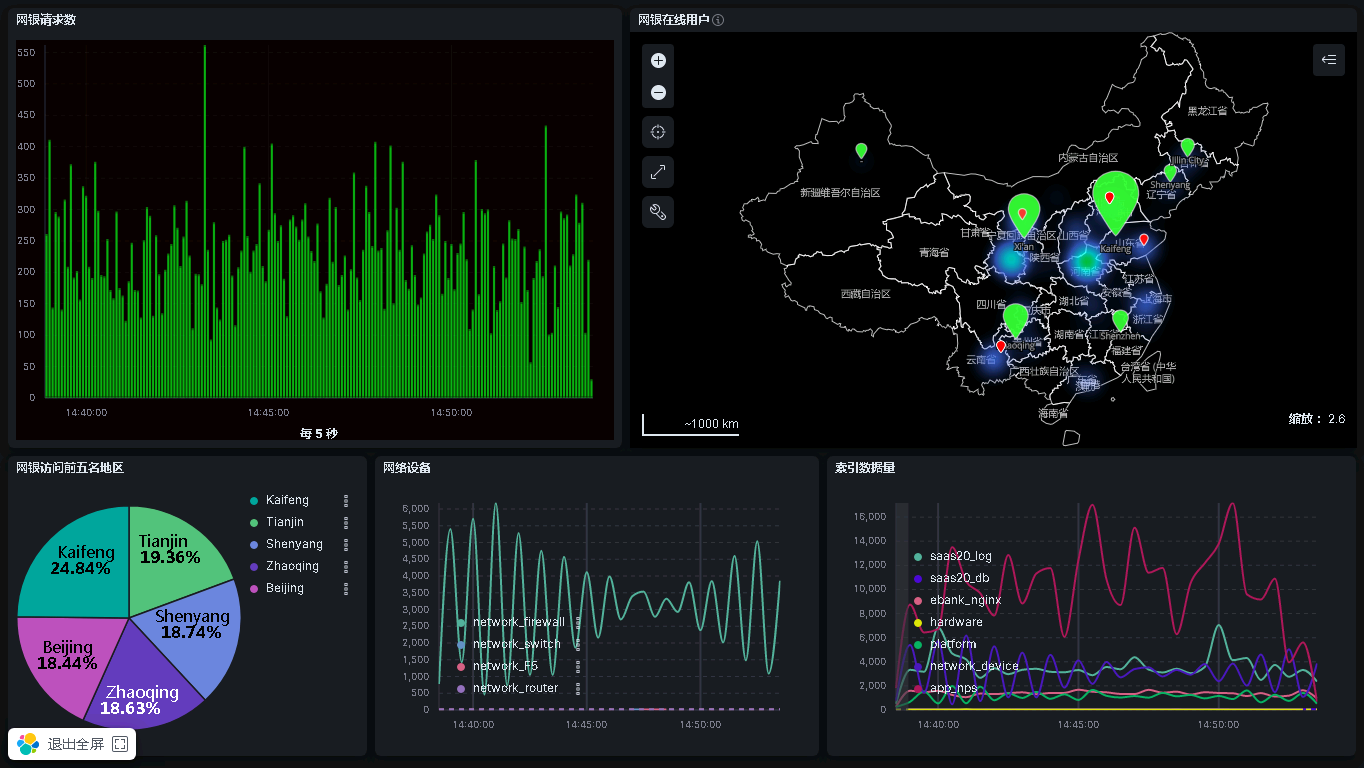Recenter the map using crosshair icon

[x=658, y=132]
